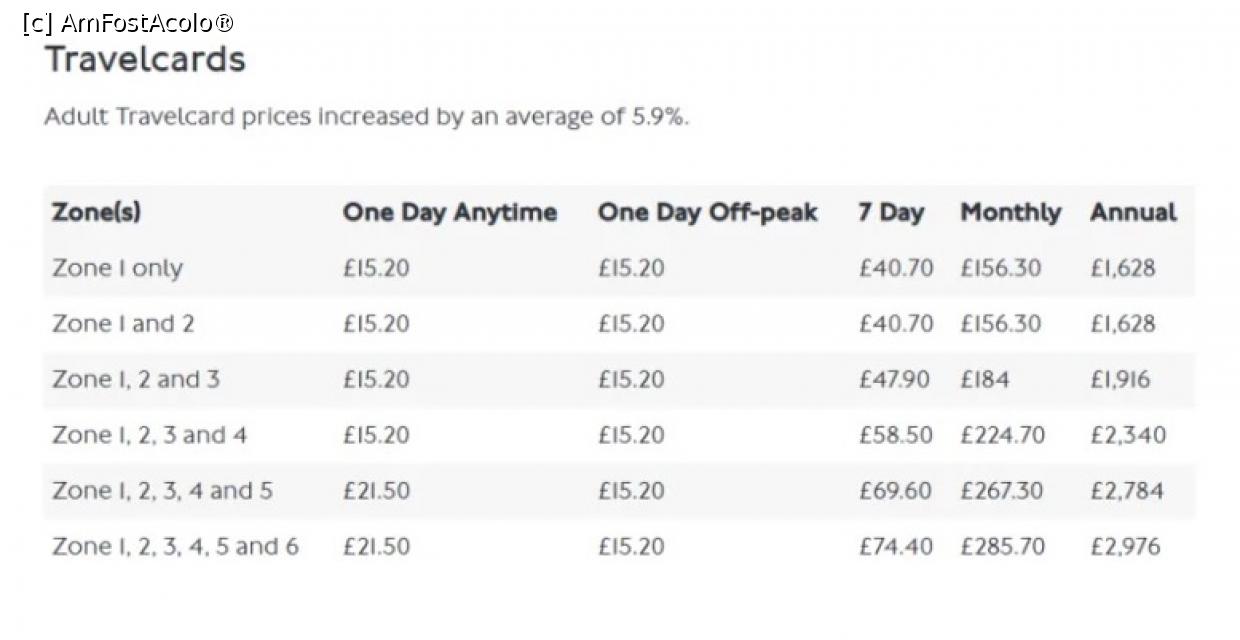Screen dimensions: 1240x640
Task: Select the £2,976 annual price
Action: click(x=1126, y=547)
